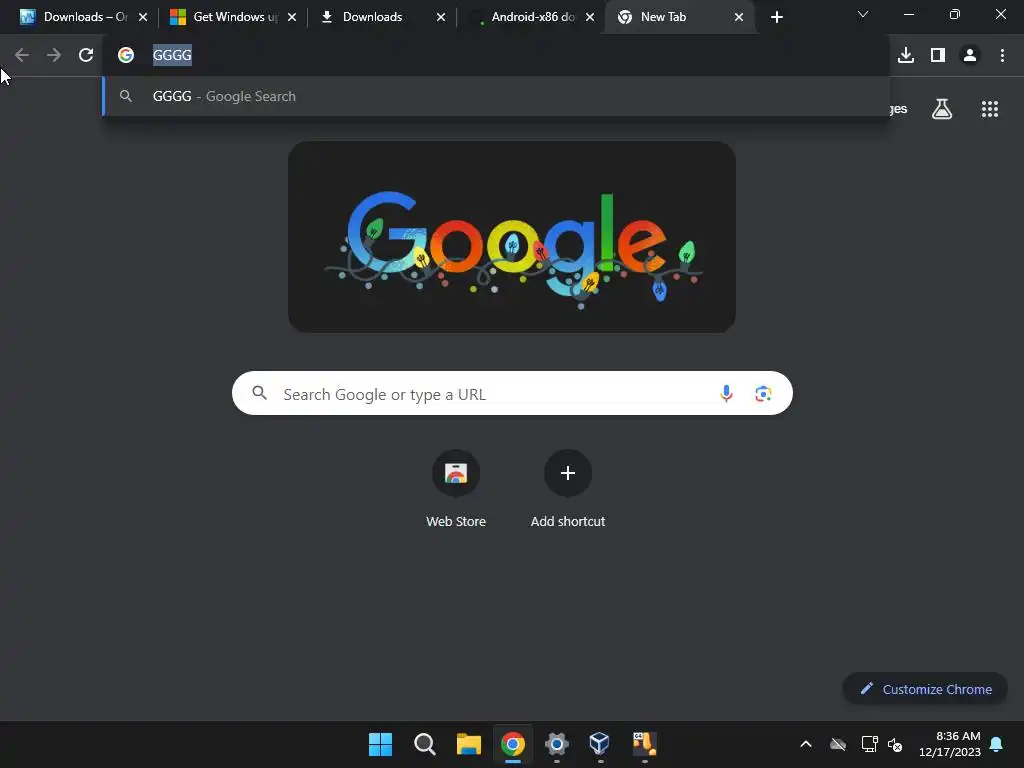The image size is (1024, 768).
Task: Start voice search with microphone icon
Action: 726,393
